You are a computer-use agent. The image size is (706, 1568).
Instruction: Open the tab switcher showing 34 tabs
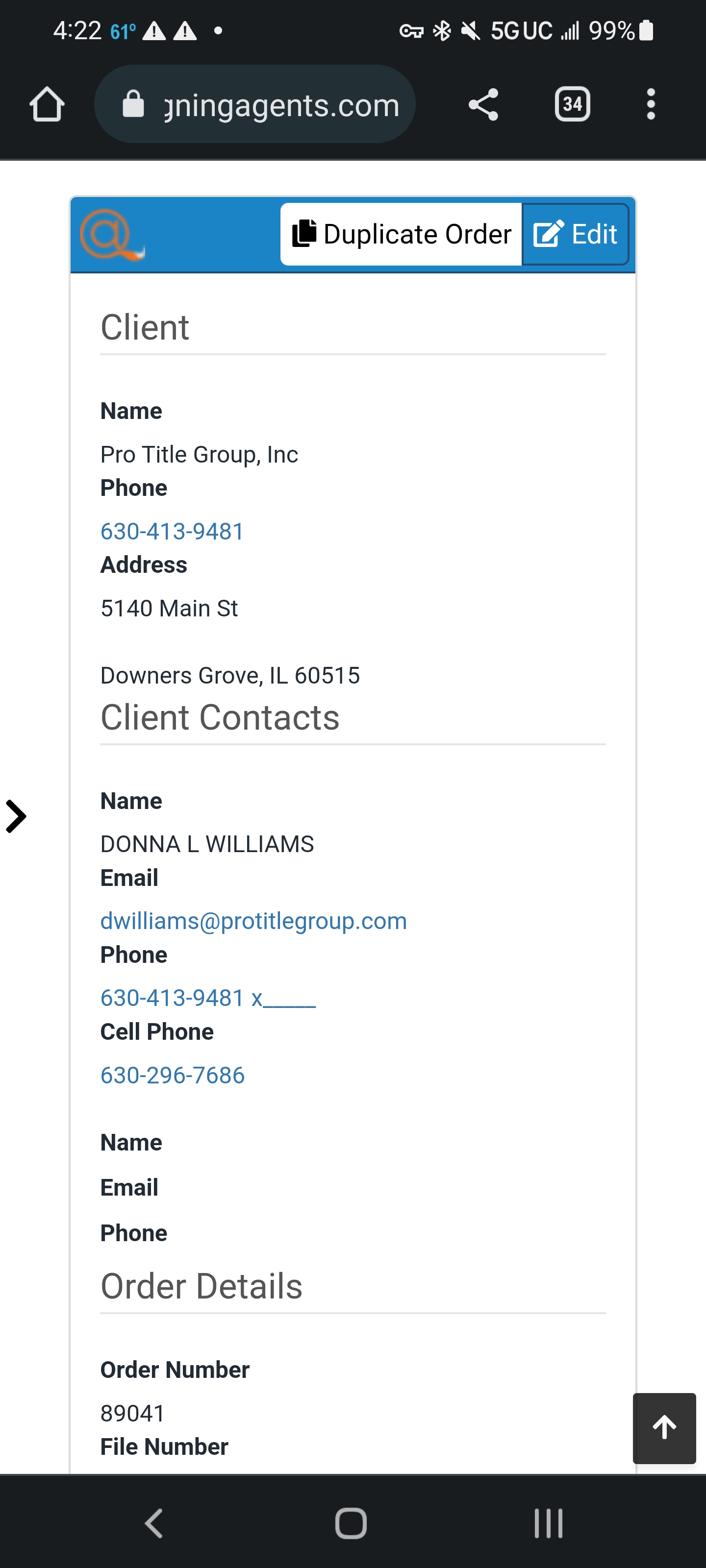(x=572, y=105)
